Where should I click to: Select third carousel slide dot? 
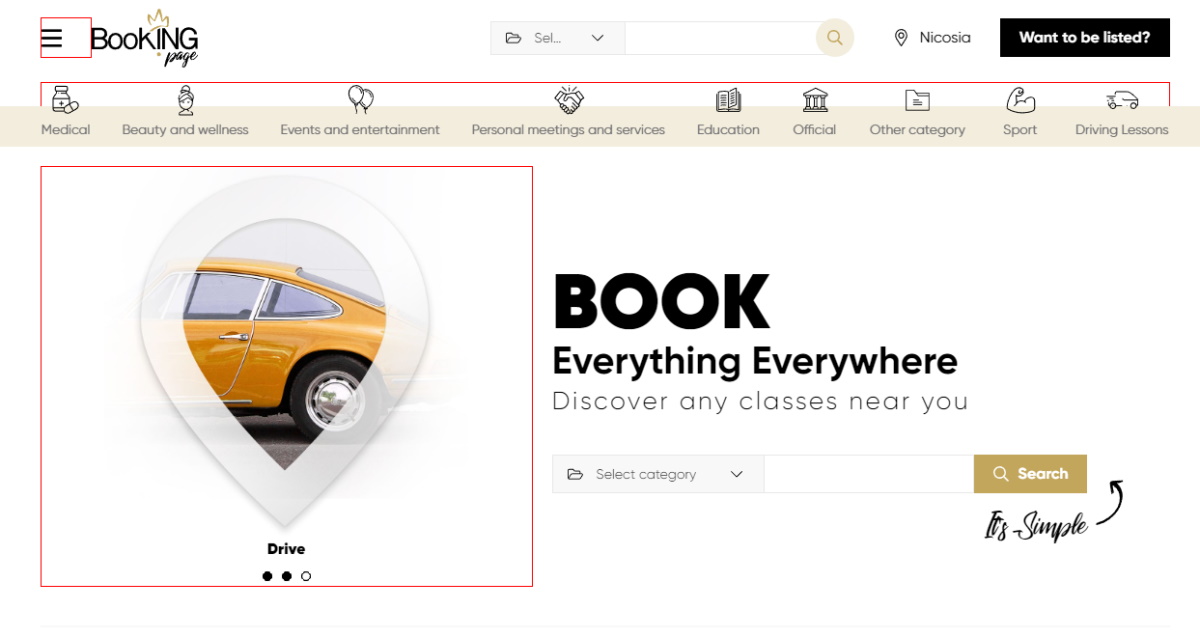click(x=306, y=576)
